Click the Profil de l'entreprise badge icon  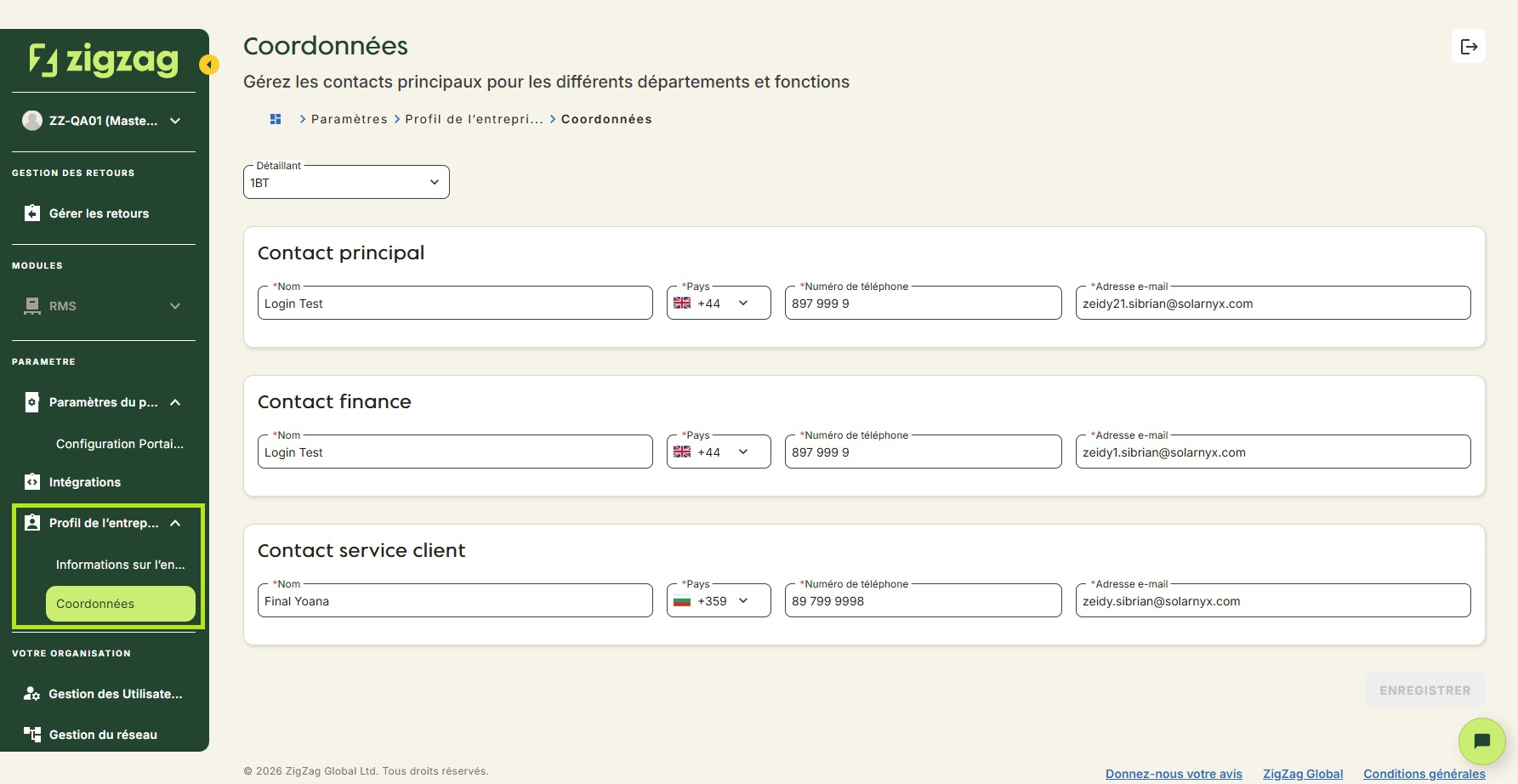pos(32,523)
